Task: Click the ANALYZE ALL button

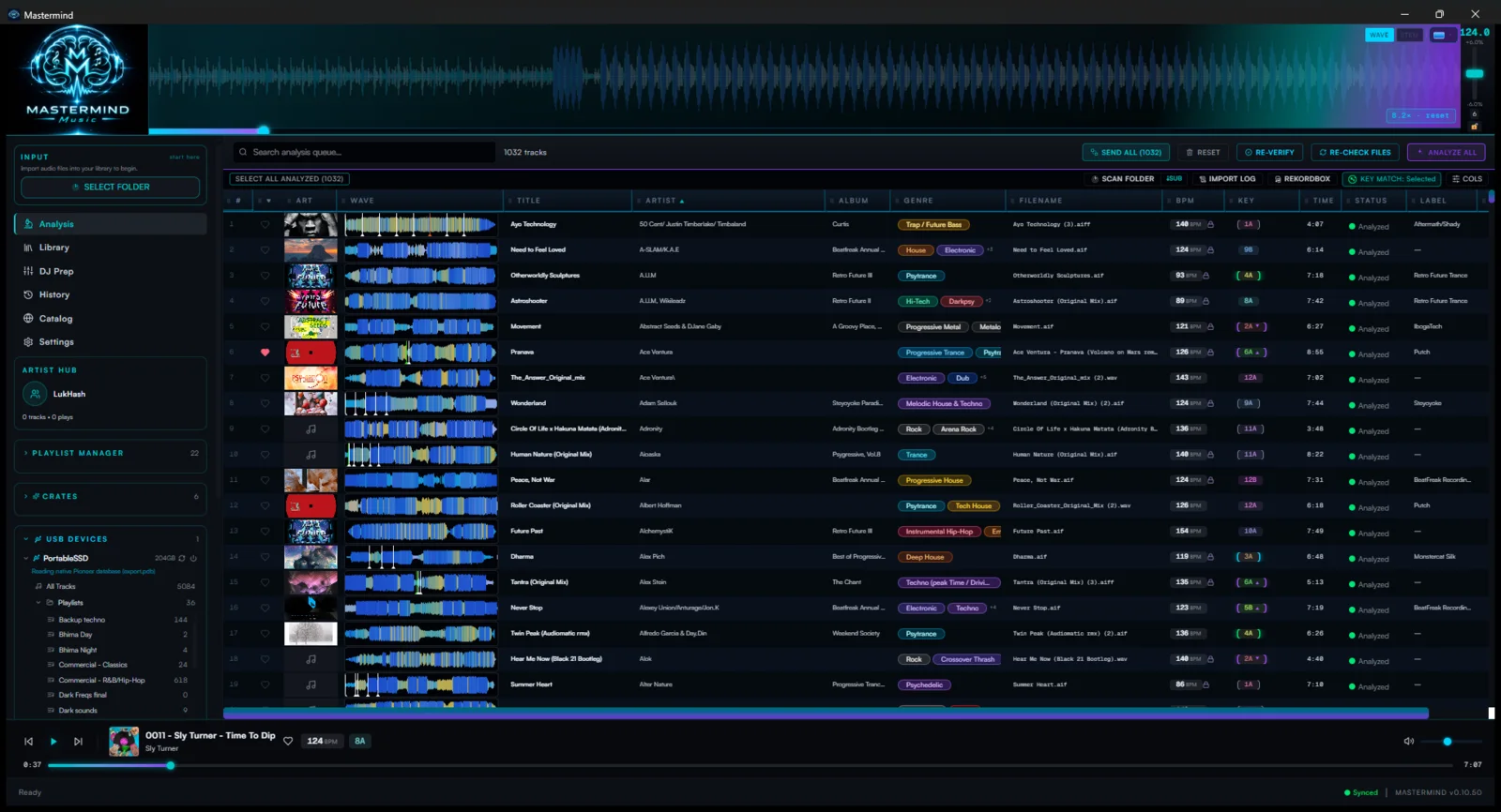Action: coord(1446,152)
